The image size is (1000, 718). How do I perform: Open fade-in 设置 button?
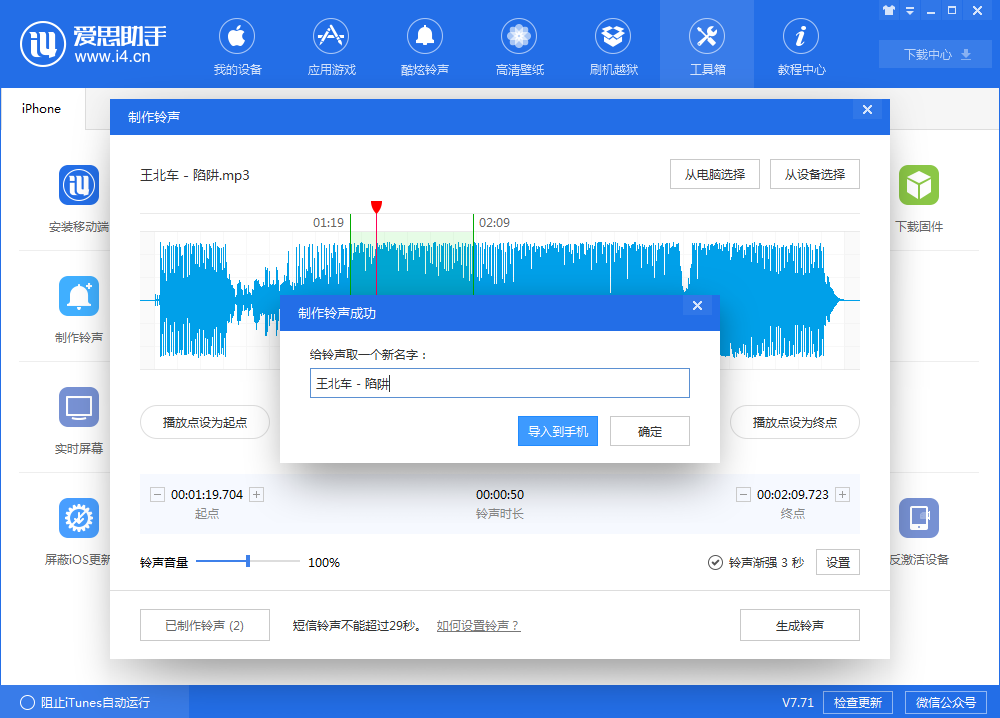tap(838, 562)
